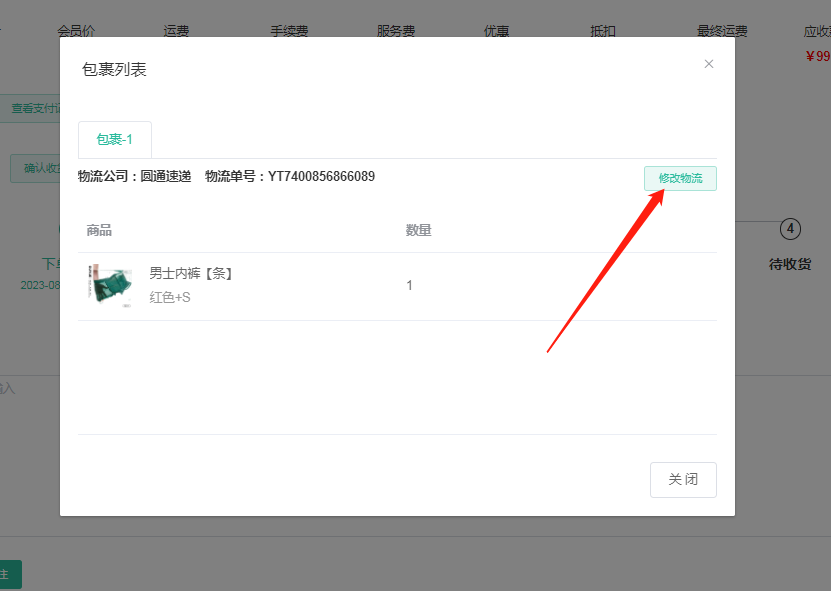Click the step 4 circle icon
This screenshot has width=831, height=591.
tap(790, 229)
